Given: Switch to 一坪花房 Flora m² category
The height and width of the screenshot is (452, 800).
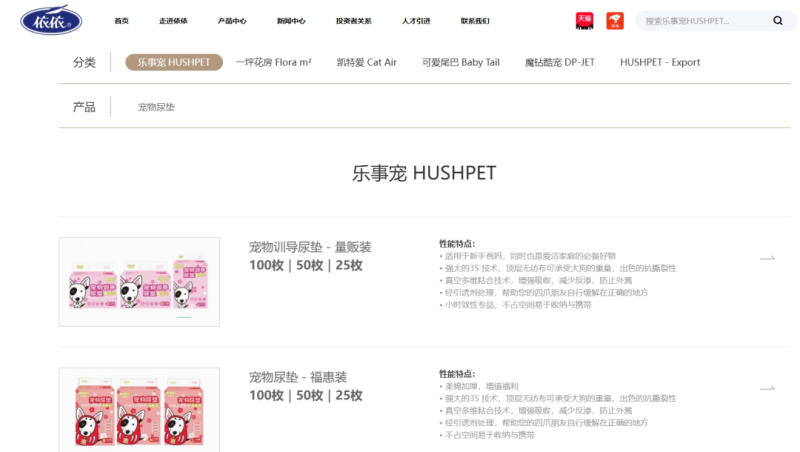Looking at the screenshot, I should point(273,62).
